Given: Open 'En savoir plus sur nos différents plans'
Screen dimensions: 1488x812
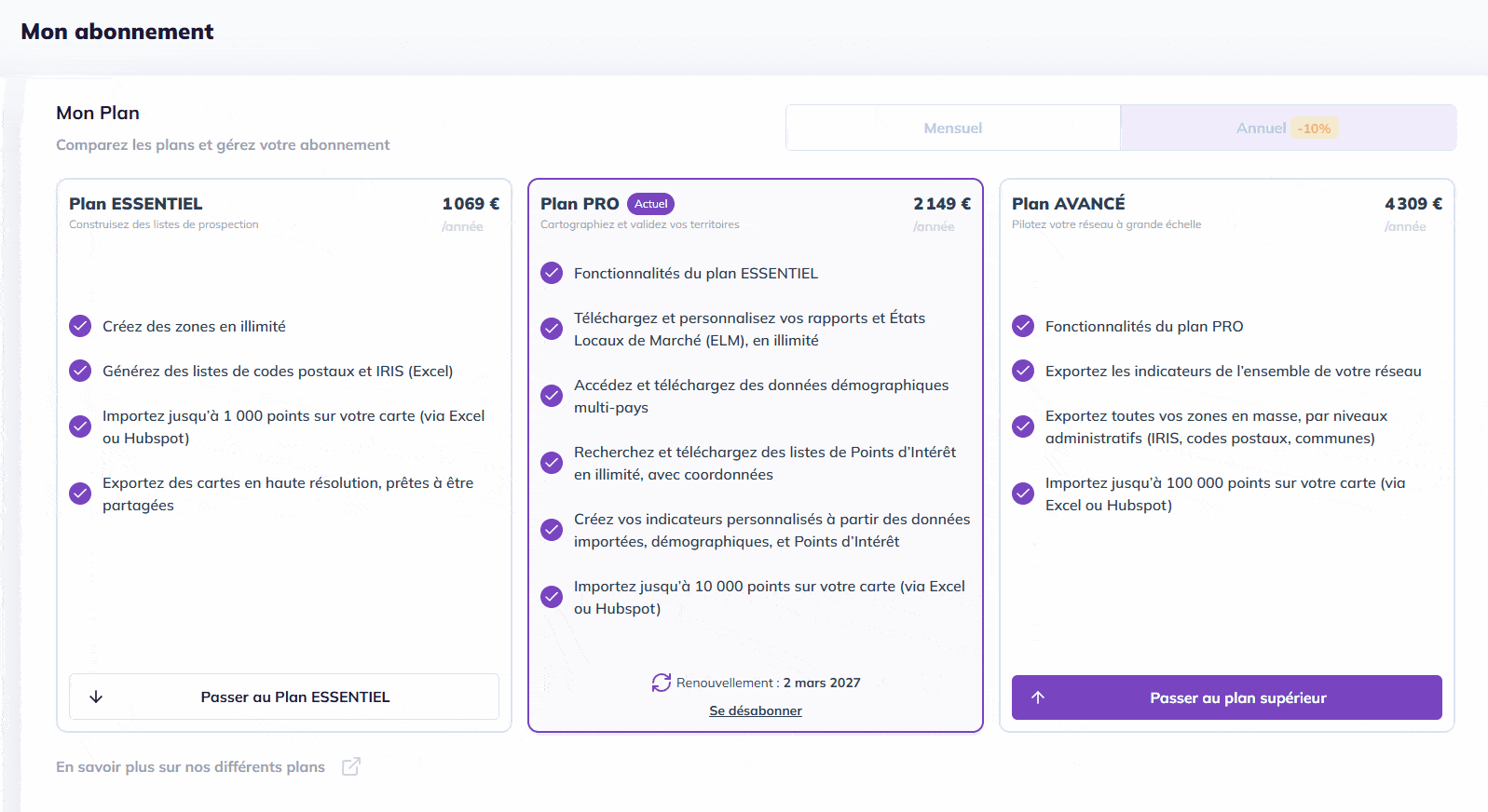Looking at the screenshot, I should 190,766.
